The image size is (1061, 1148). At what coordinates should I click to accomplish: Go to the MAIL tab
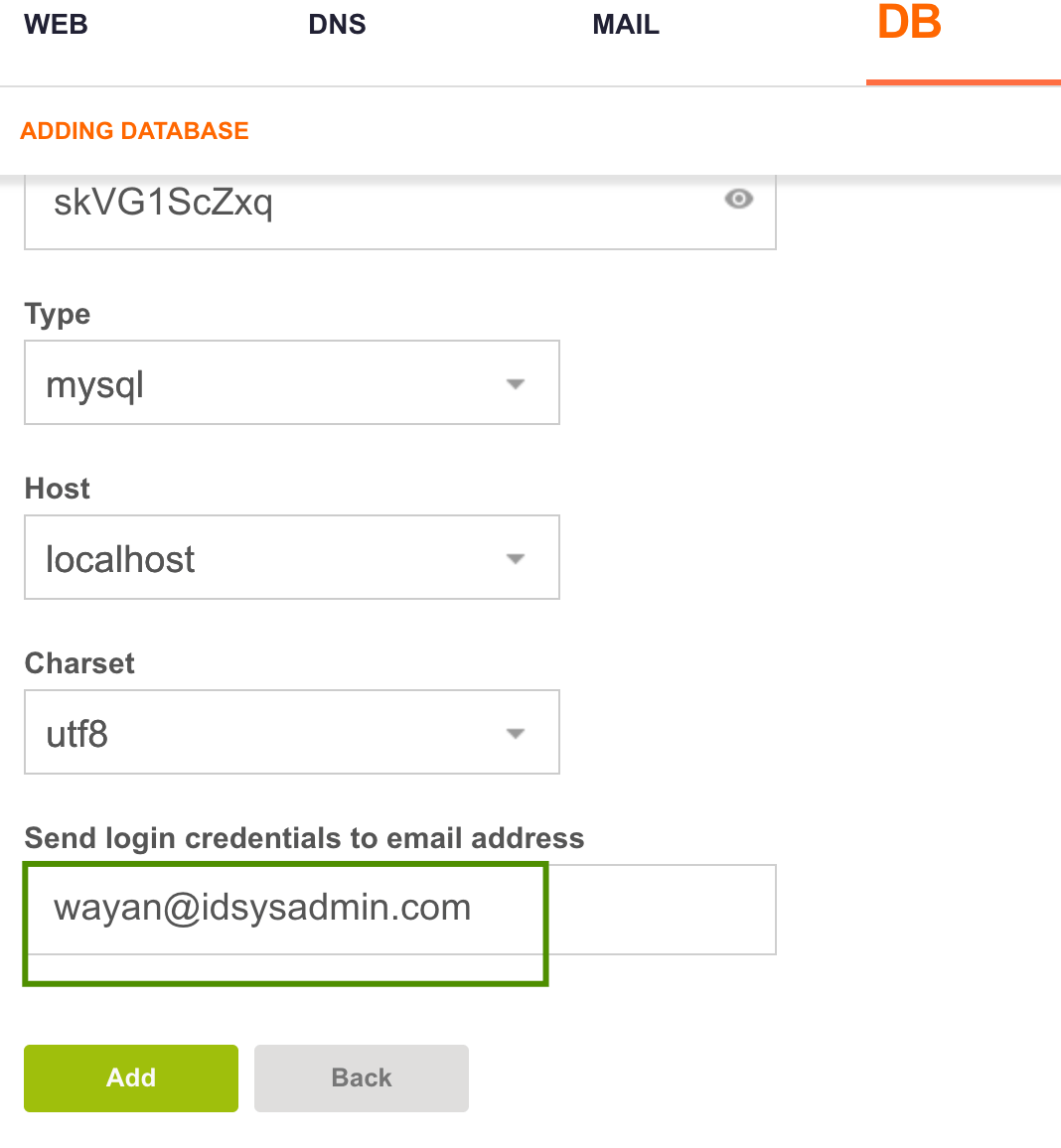(x=626, y=25)
